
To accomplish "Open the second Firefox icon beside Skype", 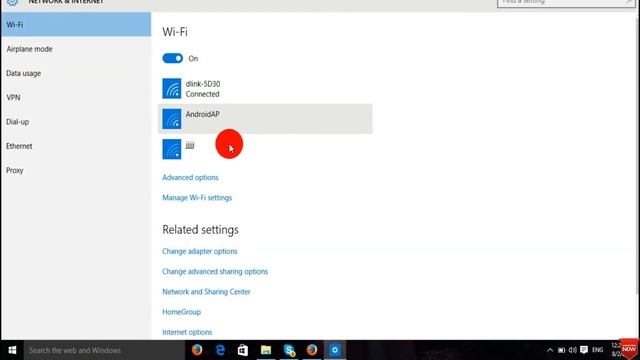I will click(x=312, y=350).
